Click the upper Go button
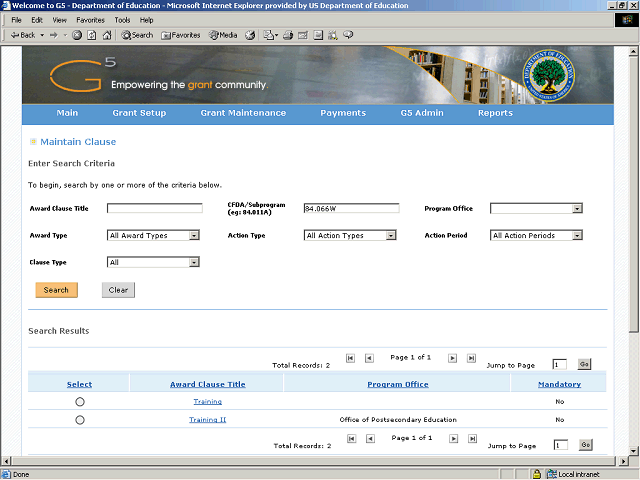640x480 pixels. tap(584, 364)
